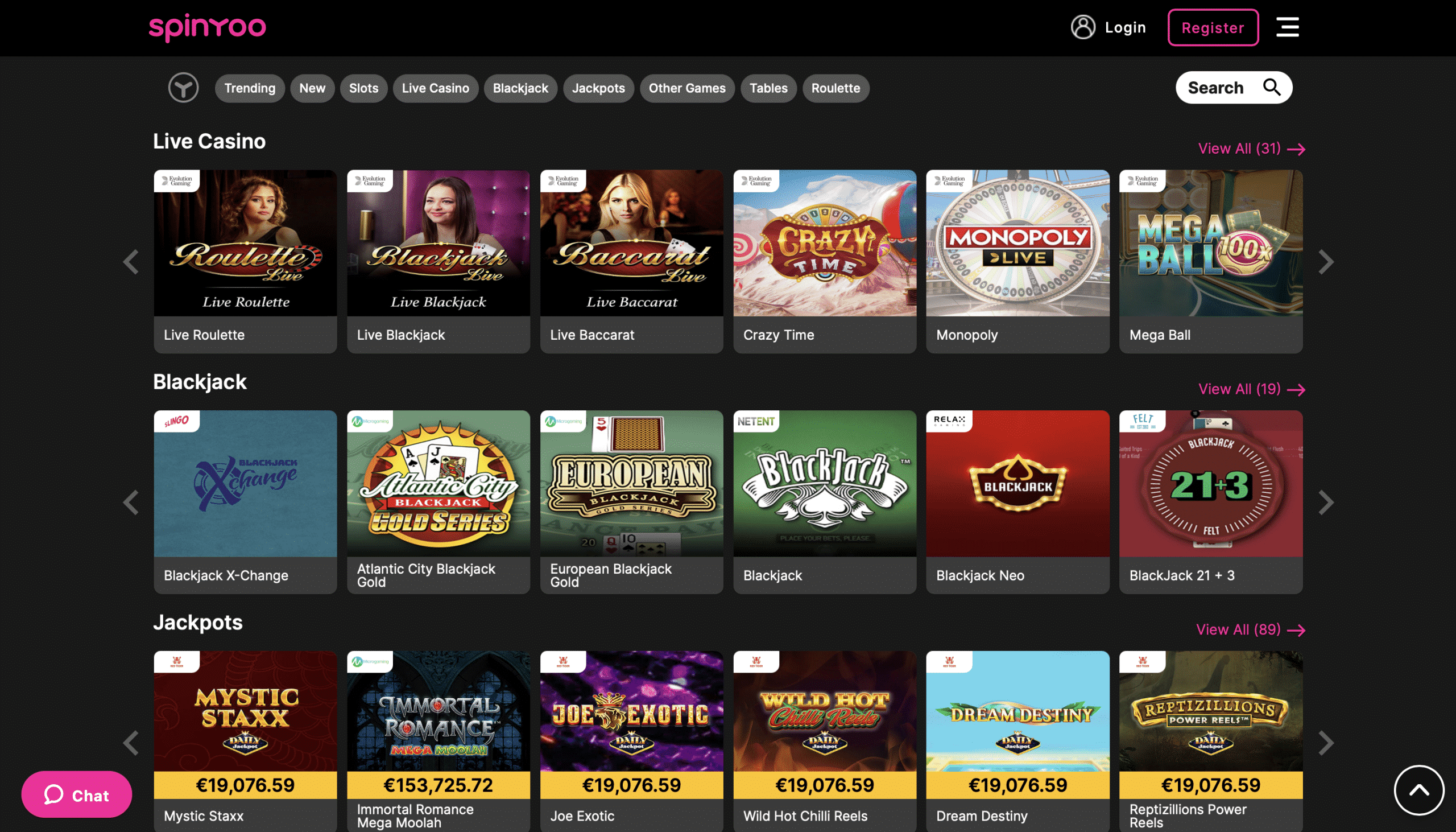Open Blackjack X-Change game

(245, 502)
